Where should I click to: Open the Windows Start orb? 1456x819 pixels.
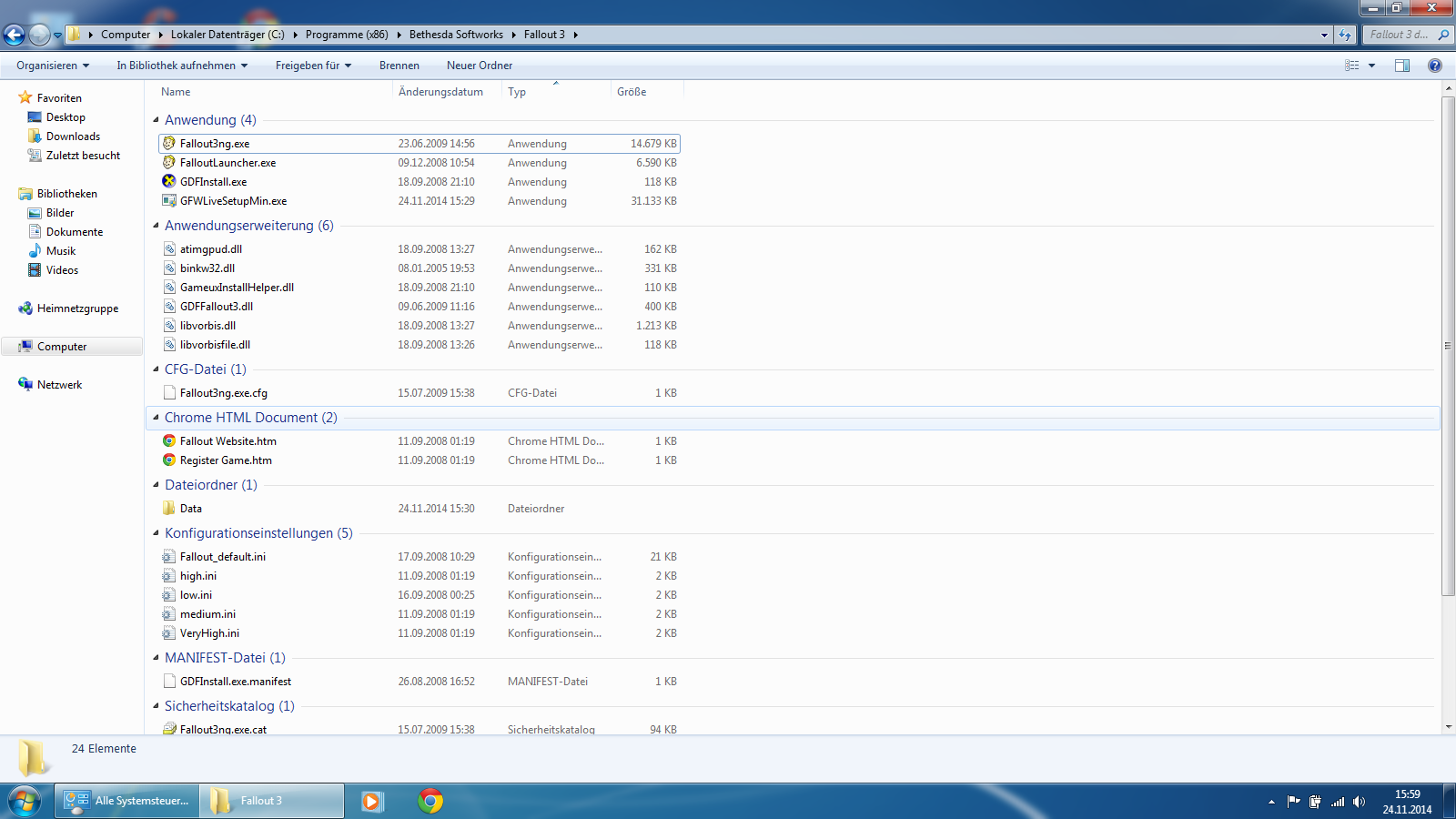(x=25, y=801)
